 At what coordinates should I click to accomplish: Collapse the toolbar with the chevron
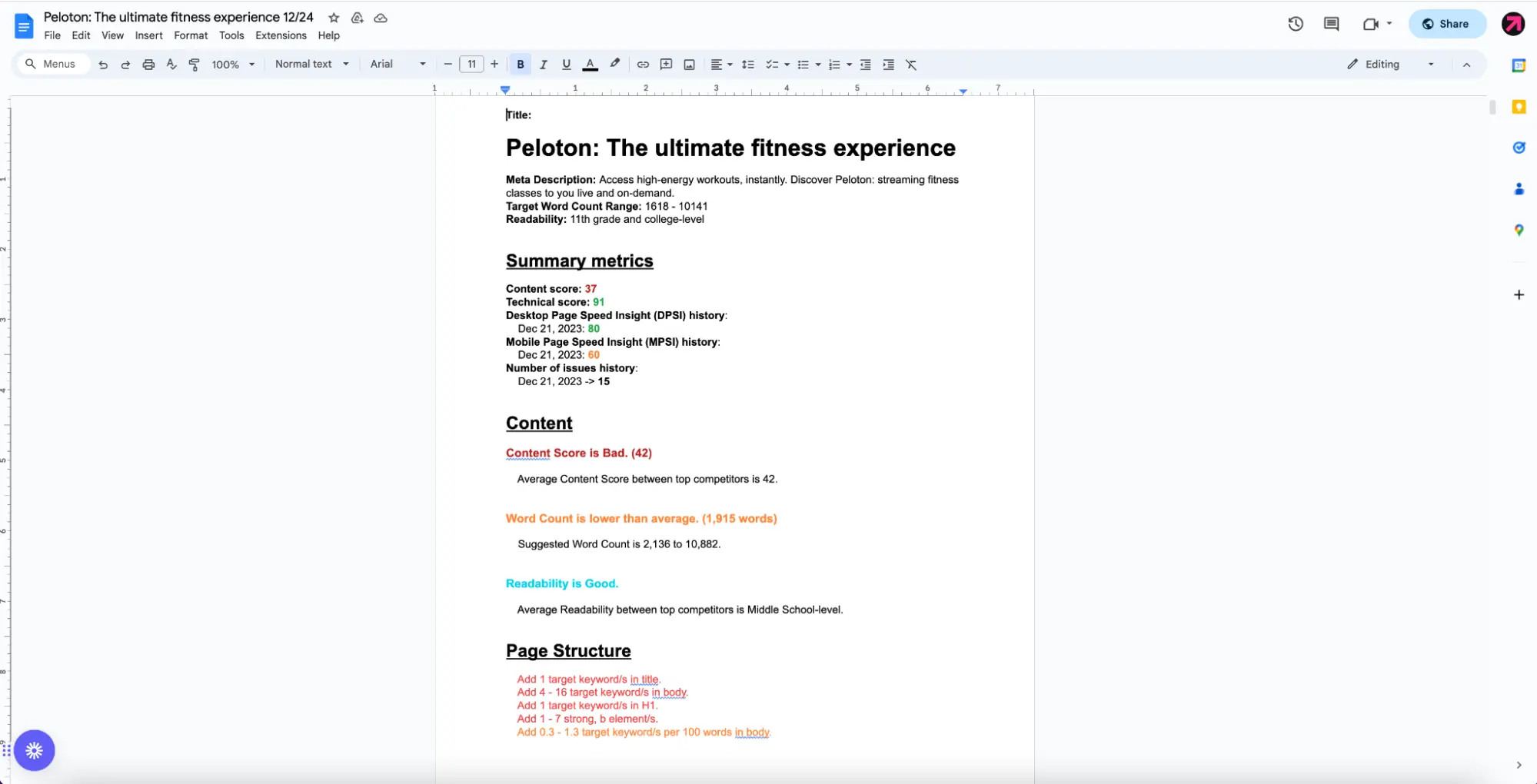1466,65
